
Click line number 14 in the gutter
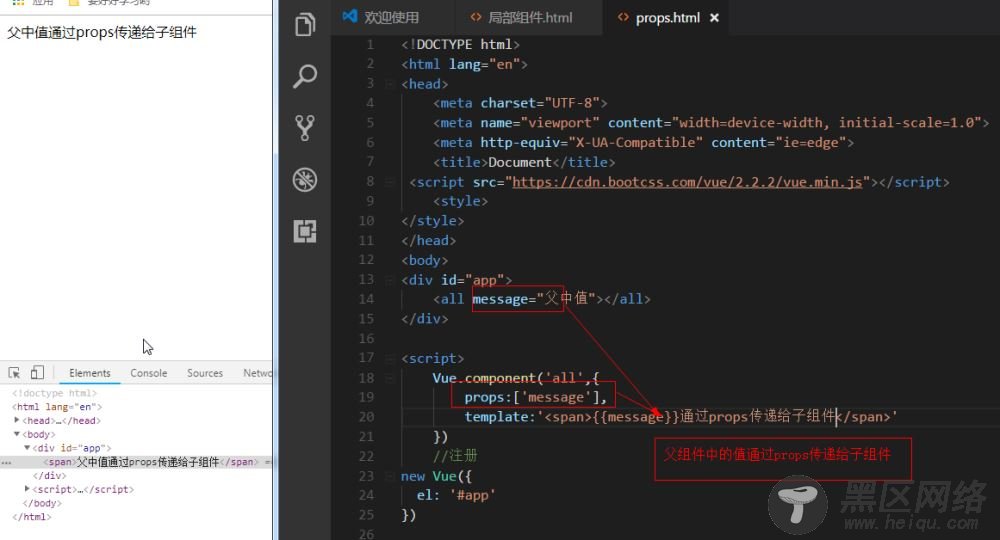[366, 299]
